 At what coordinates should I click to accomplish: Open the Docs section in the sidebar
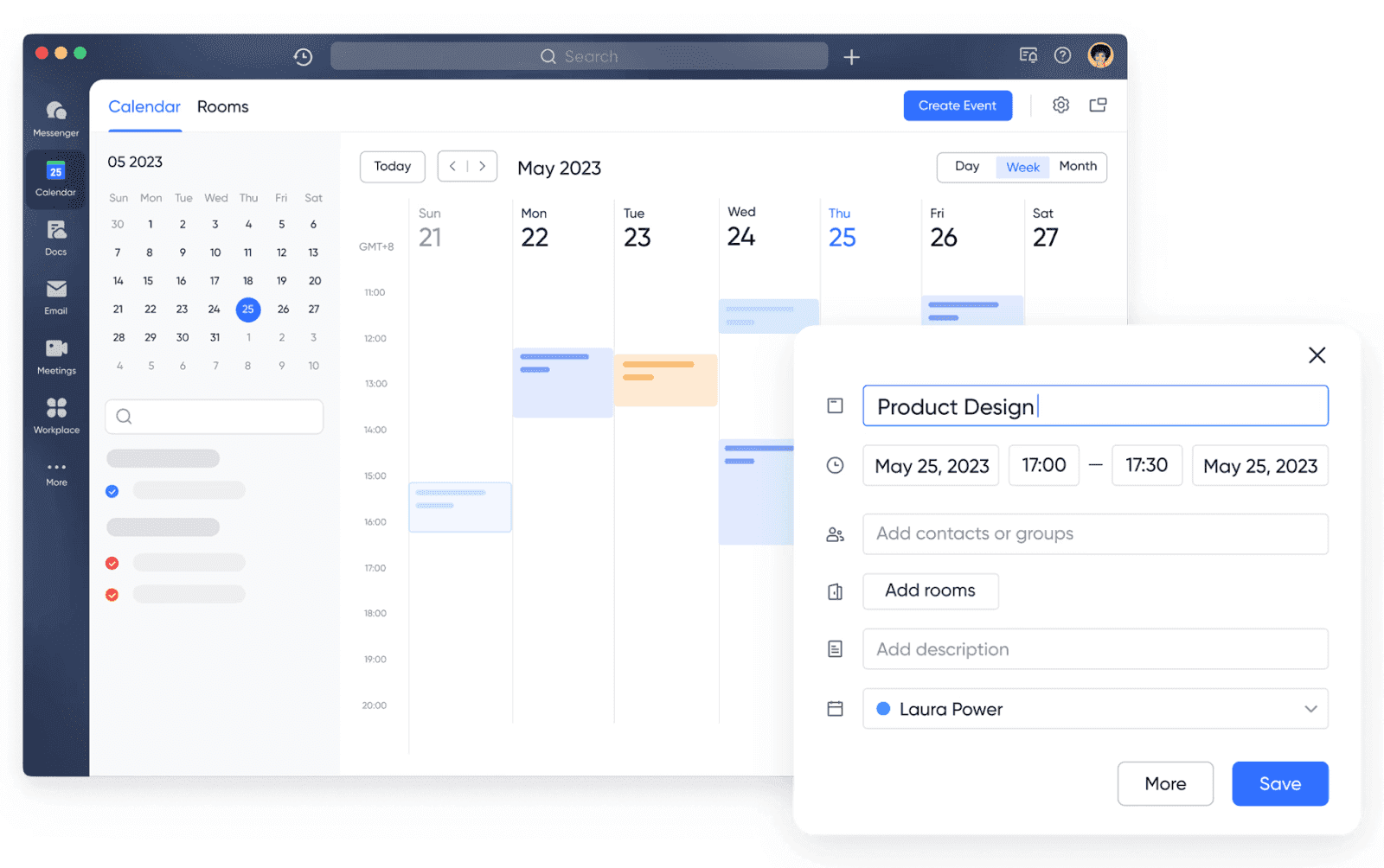tap(54, 235)
